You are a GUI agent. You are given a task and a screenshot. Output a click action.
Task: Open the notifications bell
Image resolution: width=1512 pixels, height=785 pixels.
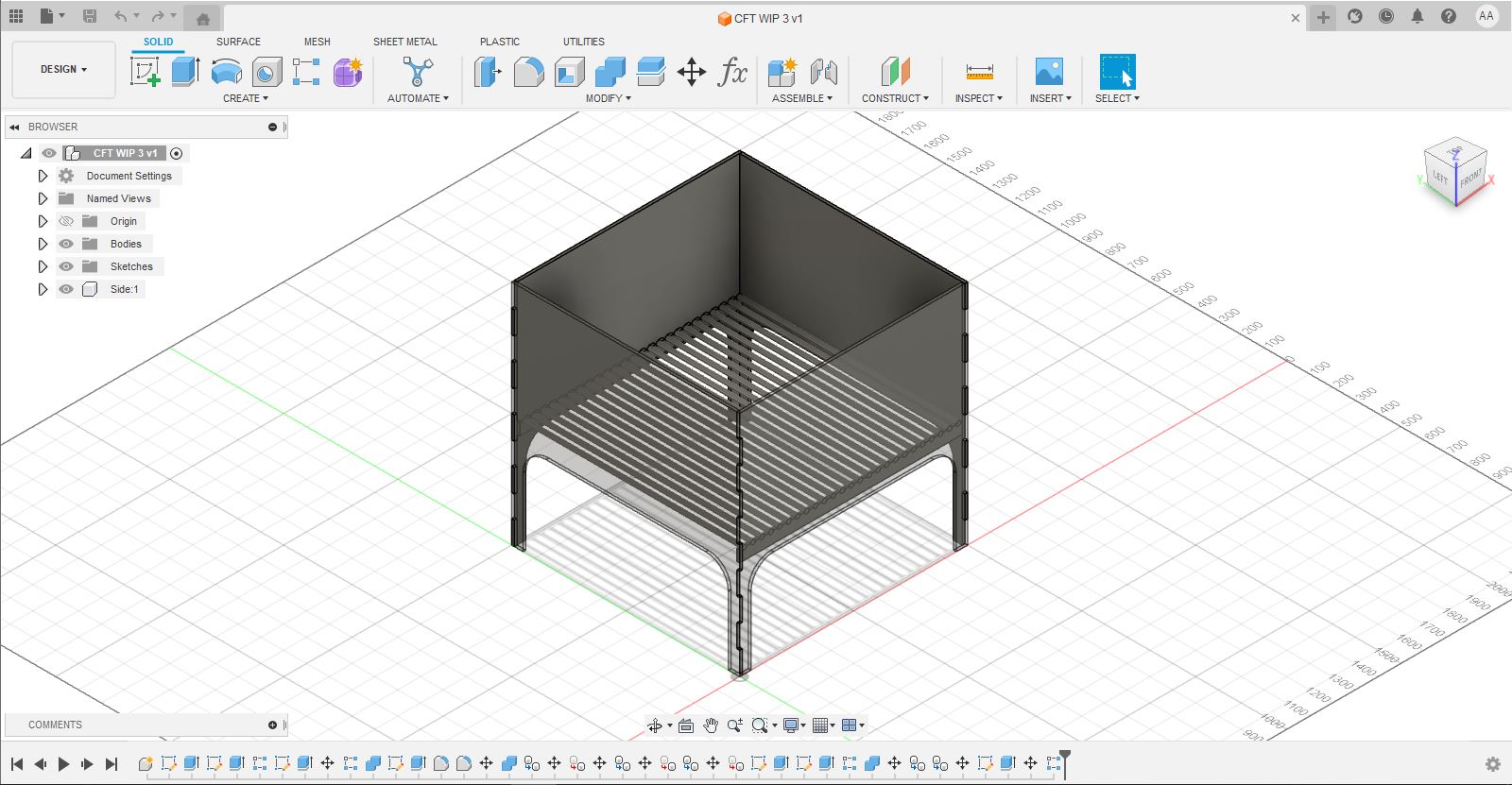tap(1417, 16)
